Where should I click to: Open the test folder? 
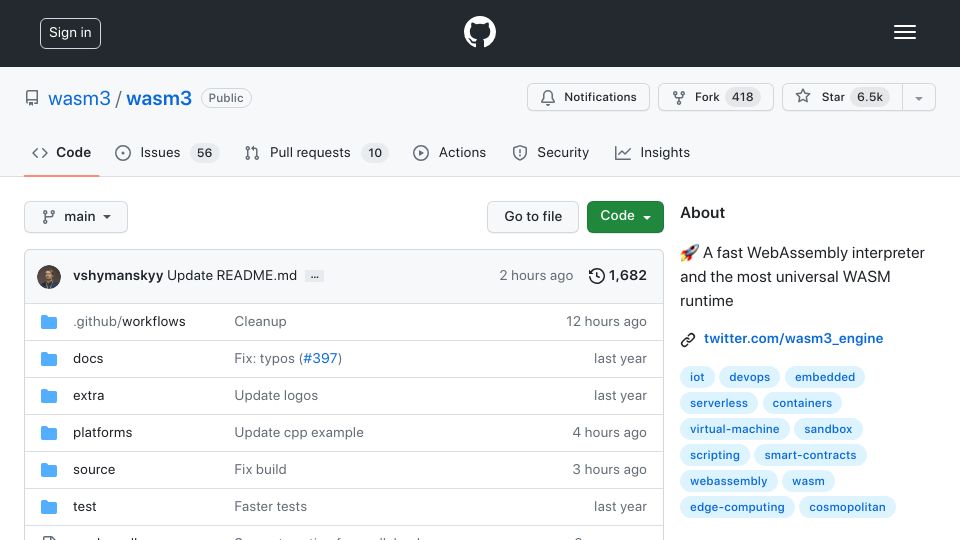pos(84,506)
